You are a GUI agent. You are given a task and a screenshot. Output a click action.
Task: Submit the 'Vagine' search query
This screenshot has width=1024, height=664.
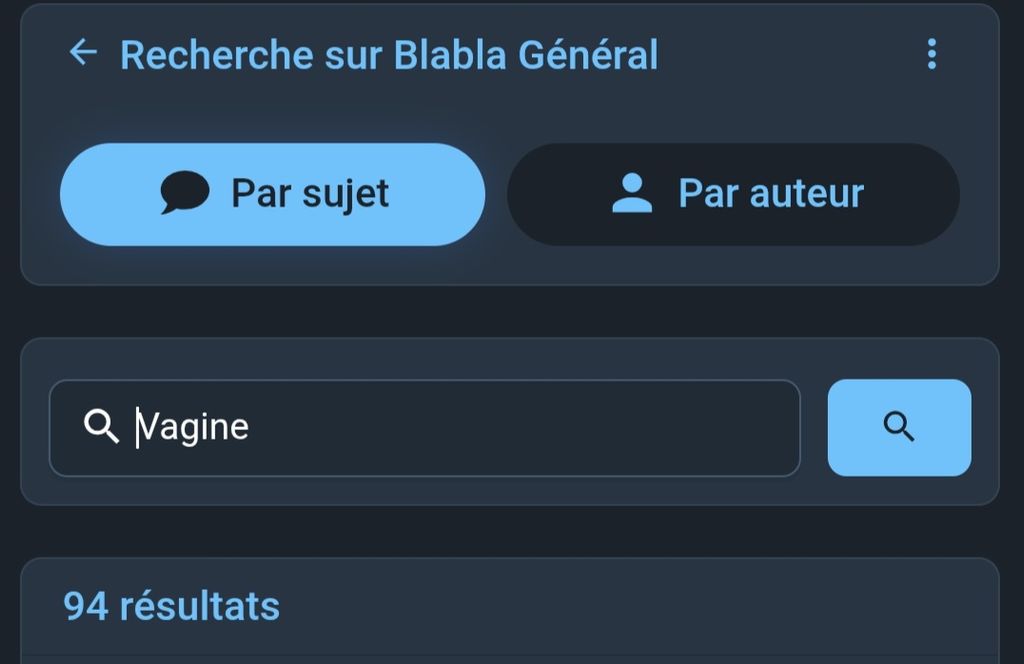click(899, 428)
